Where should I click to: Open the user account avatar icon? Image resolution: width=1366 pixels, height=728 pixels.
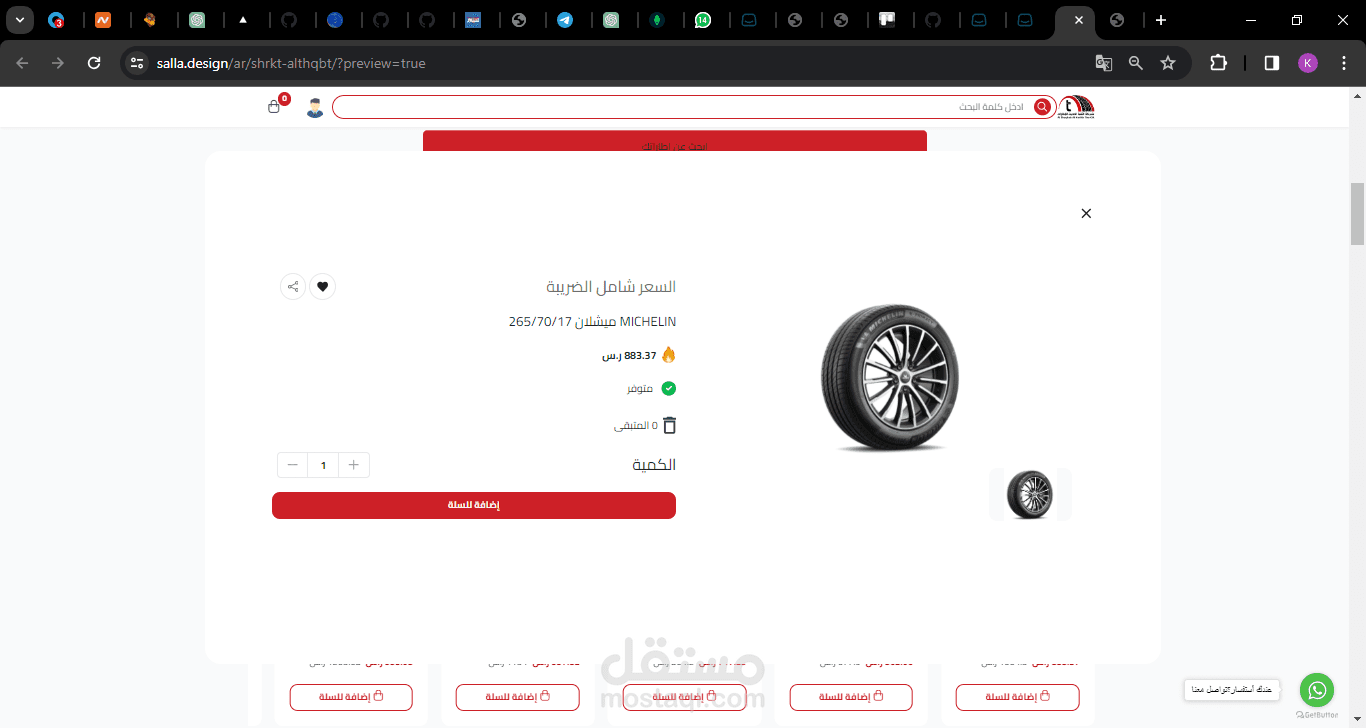[315, 108]
